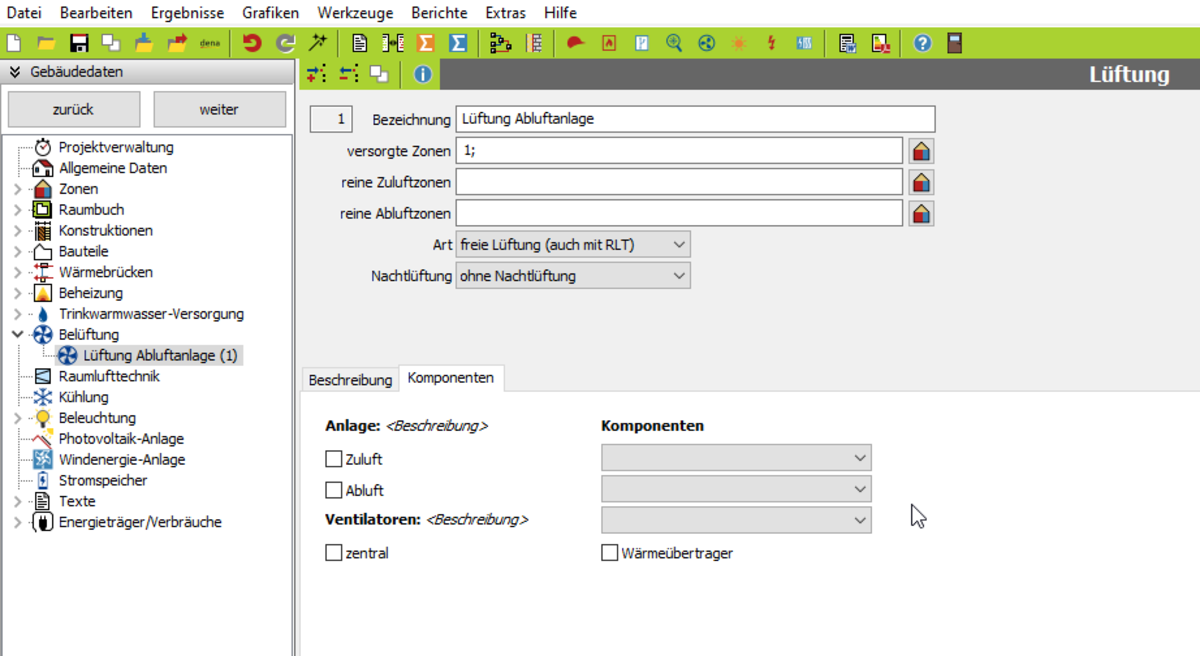Expand the Raumbuch tree node
The image size is (1200, 656).
coord(17,210)
